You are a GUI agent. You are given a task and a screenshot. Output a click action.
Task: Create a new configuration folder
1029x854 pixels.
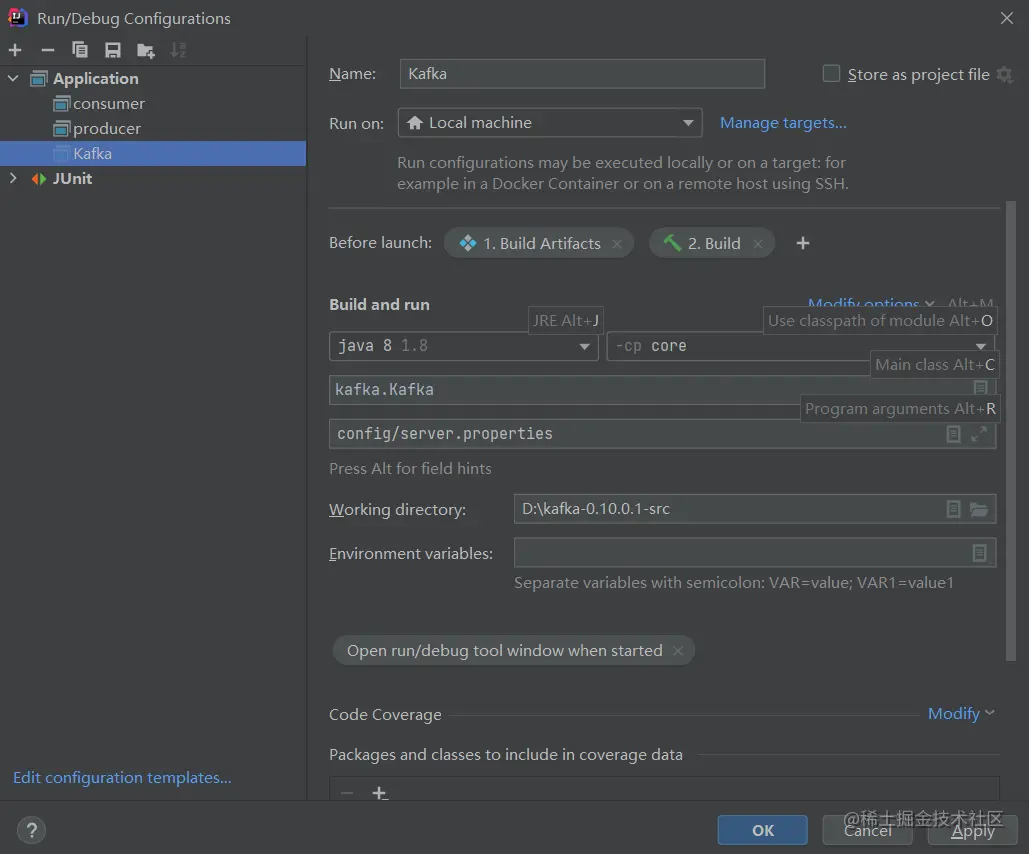pos(146,51)
